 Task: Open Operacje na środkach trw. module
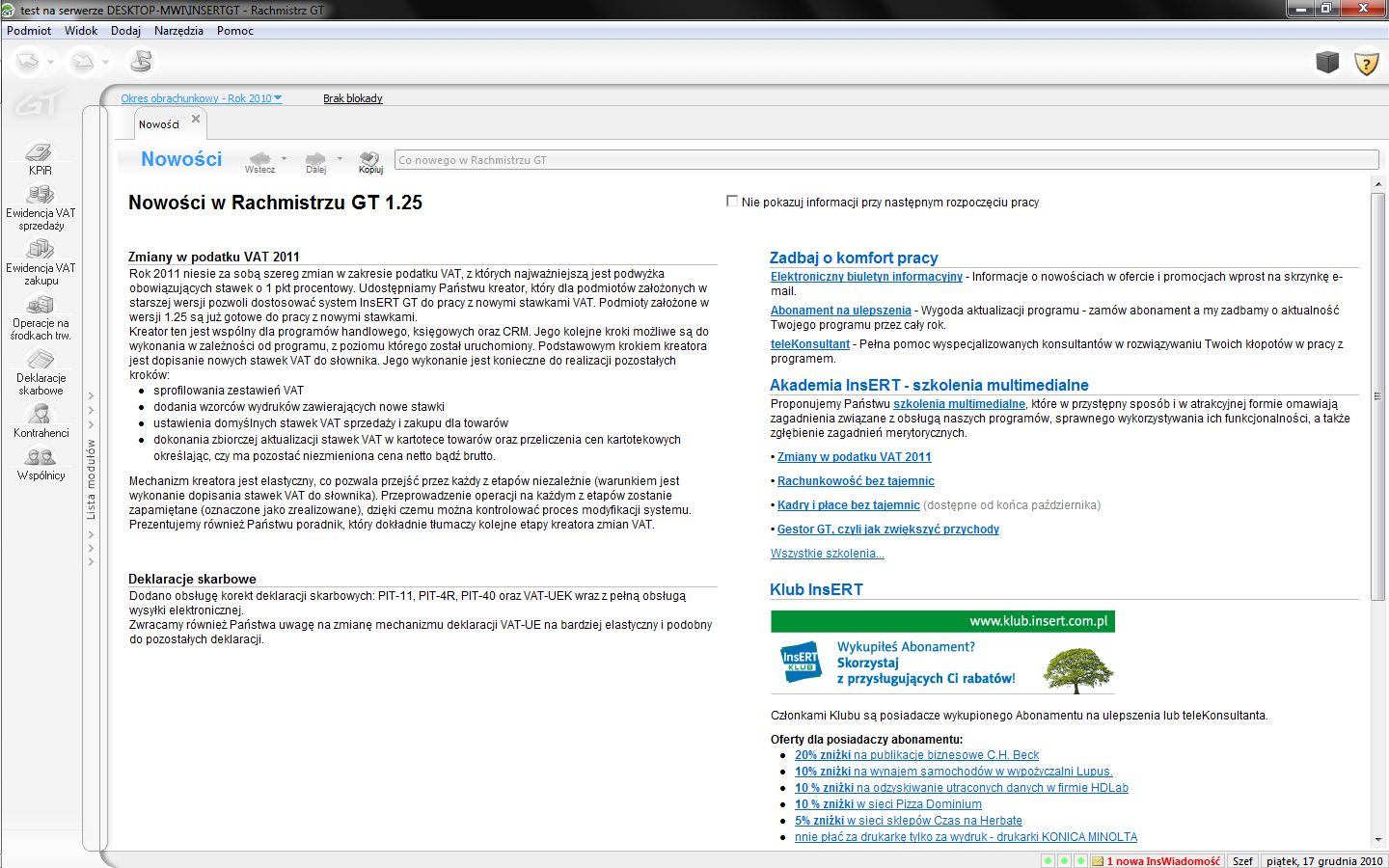coord(41,318)
